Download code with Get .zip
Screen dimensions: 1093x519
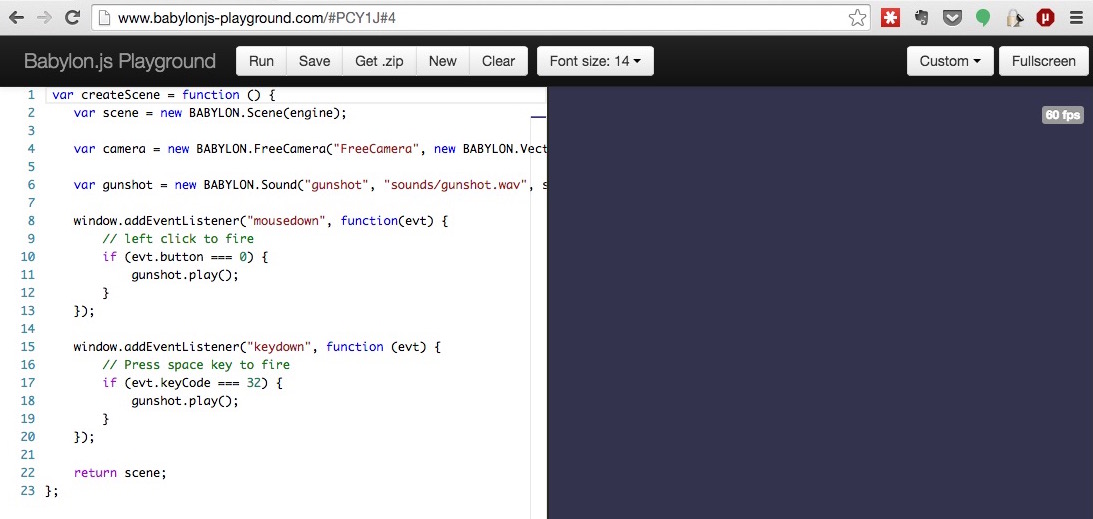pyautogui.click(x=379, y=61)
